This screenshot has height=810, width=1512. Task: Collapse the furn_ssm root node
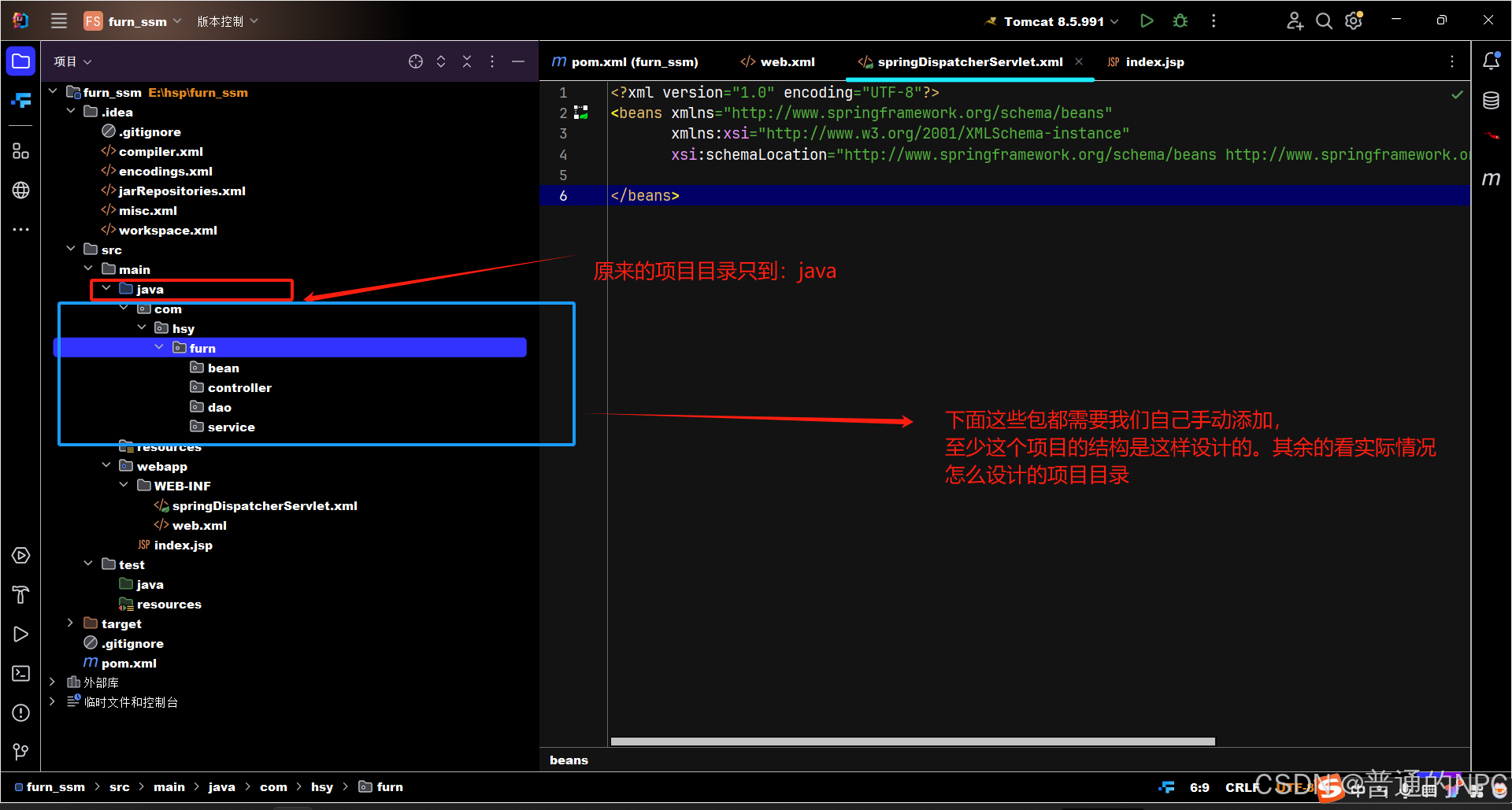[53, 91]
